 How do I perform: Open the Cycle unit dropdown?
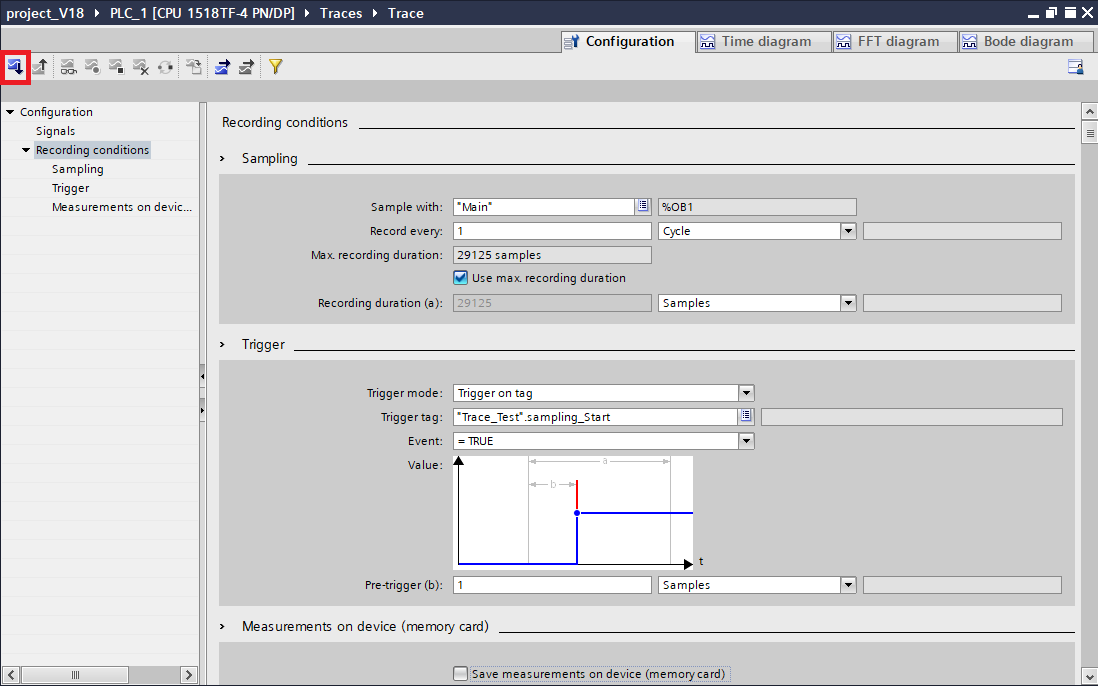point(848,231)
